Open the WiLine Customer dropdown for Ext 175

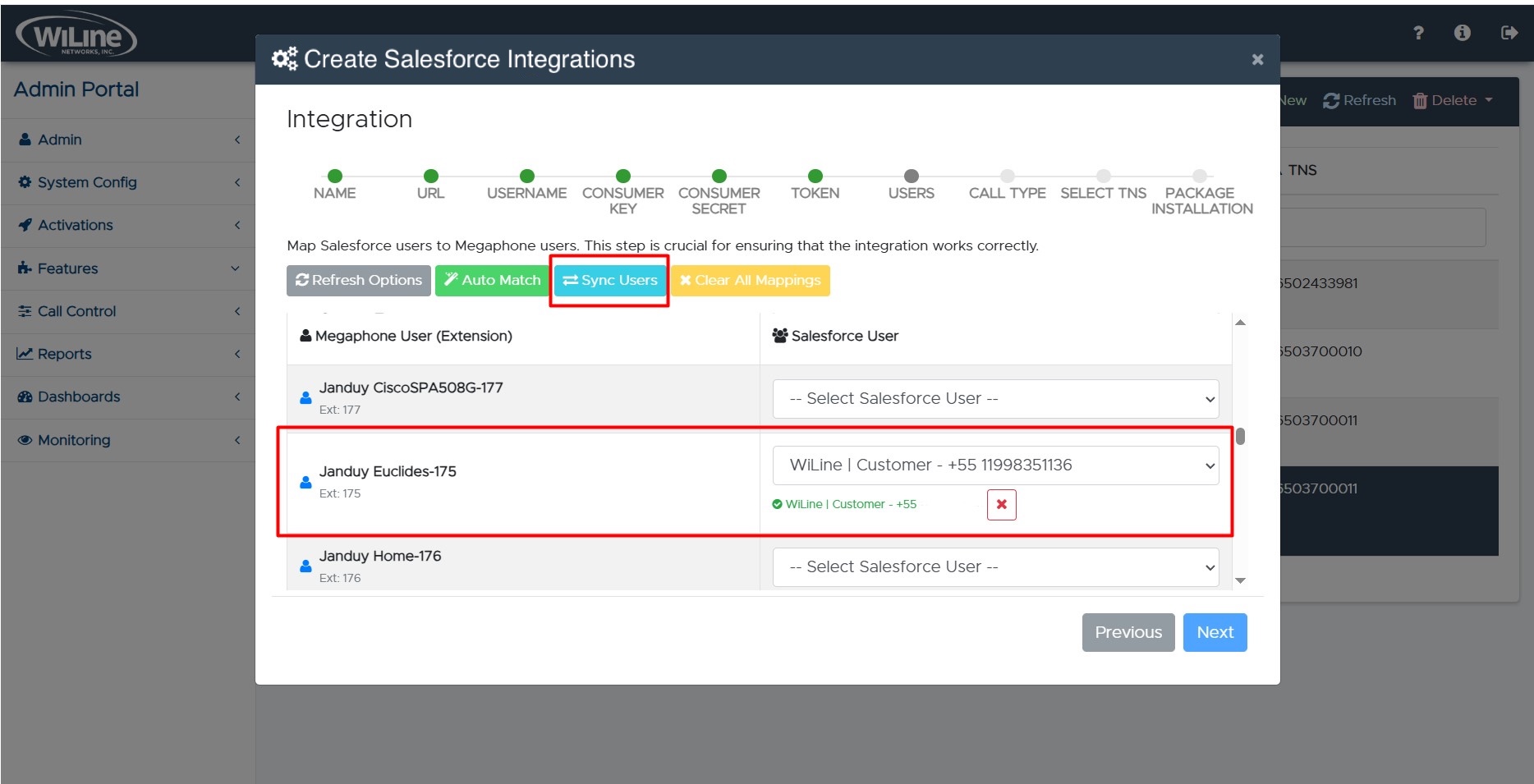click(x=995, y=465)
